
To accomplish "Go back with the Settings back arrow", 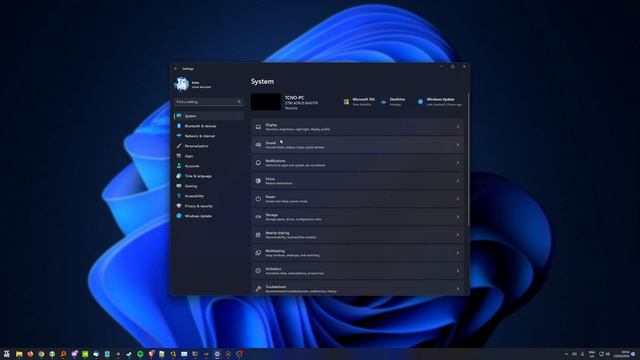I will [x=176, y=69].
